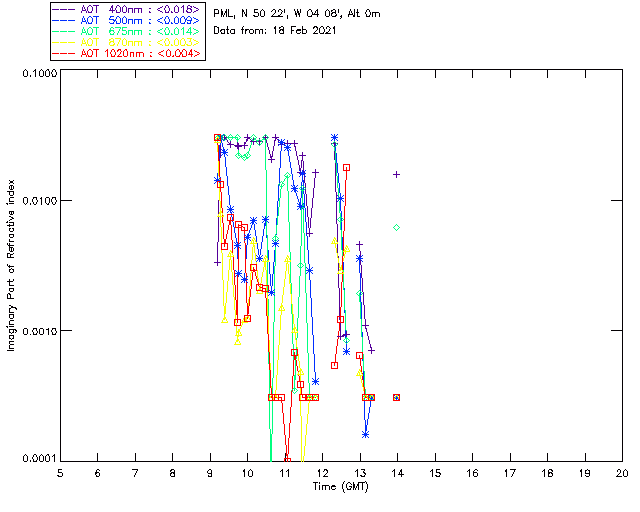Click the station text PML, N 50 22', W 04 08'

(278, 13)
